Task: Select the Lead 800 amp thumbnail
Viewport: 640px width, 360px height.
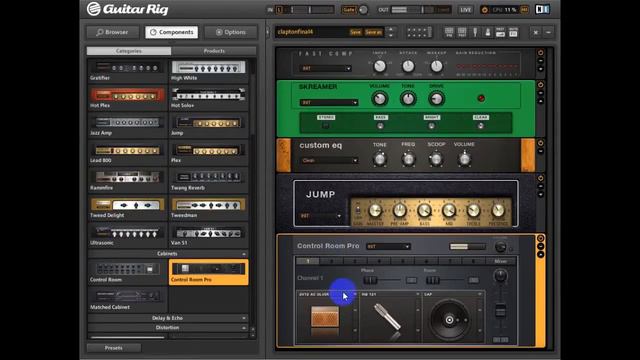Action: [127, 153]
